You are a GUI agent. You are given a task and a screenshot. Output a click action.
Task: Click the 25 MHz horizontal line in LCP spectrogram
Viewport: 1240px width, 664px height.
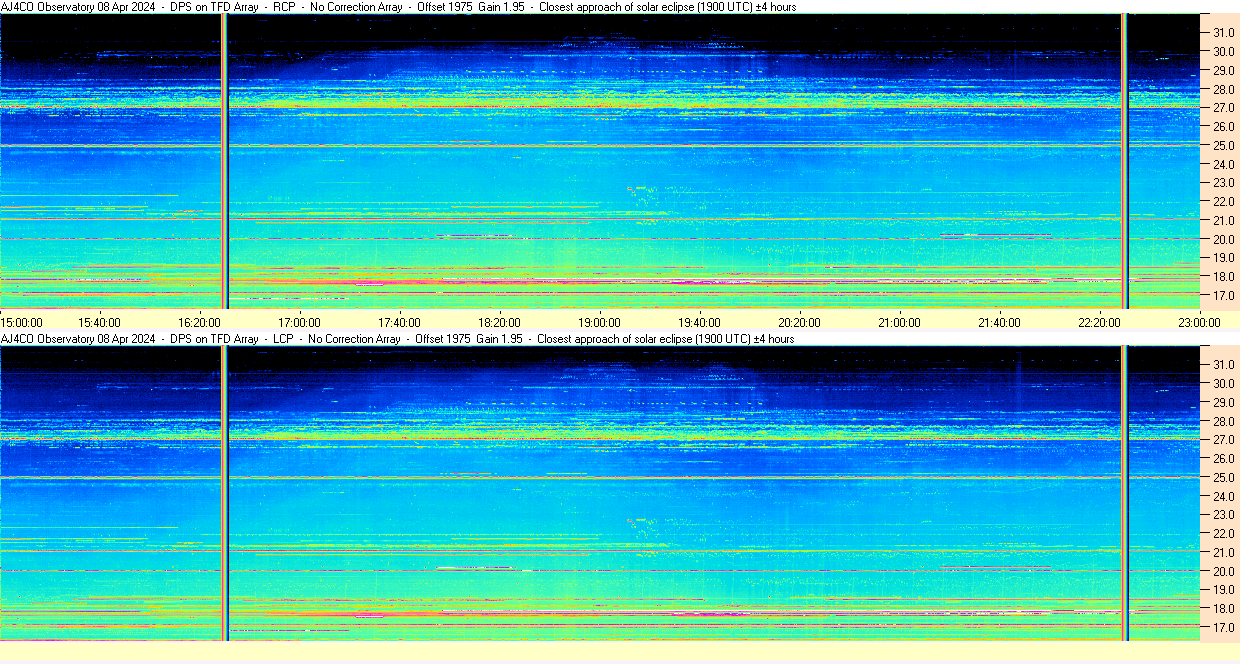click(x=599, y=478)
